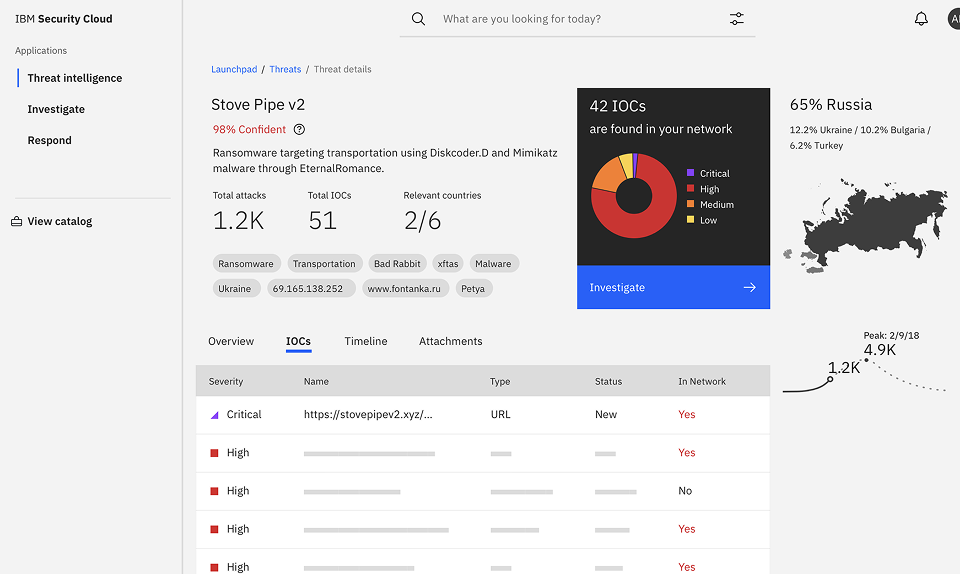
Task: Click the Critical severity label
Action: [244, 414]
